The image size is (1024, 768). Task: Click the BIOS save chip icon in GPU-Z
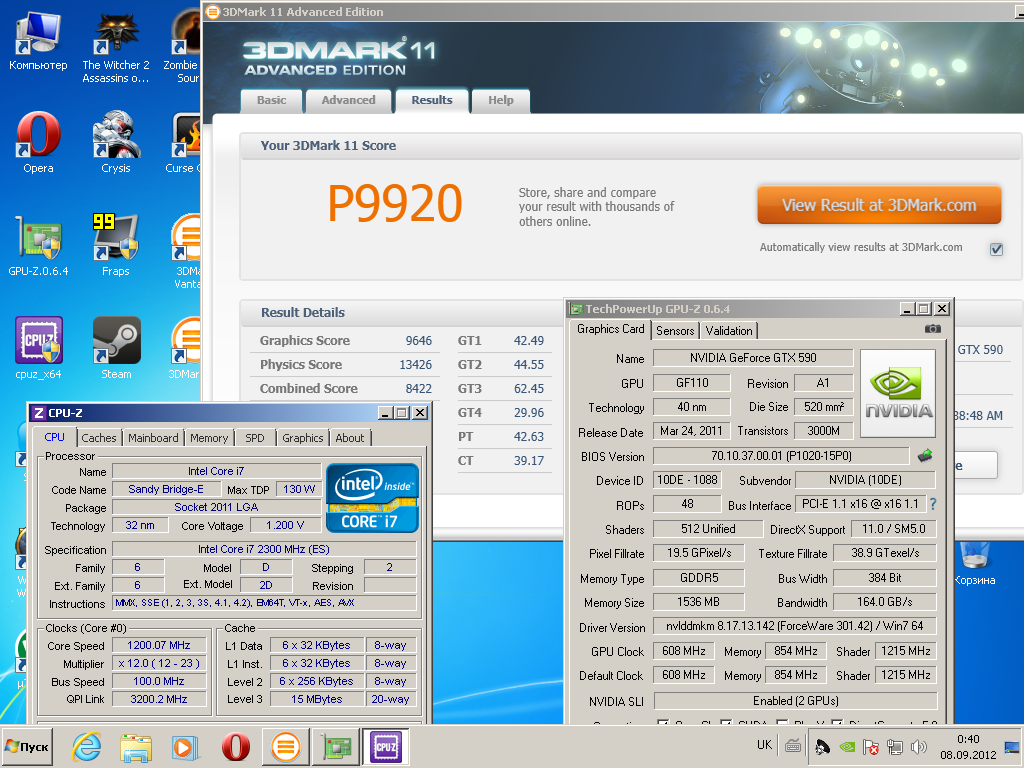click(x=925, y=456)
